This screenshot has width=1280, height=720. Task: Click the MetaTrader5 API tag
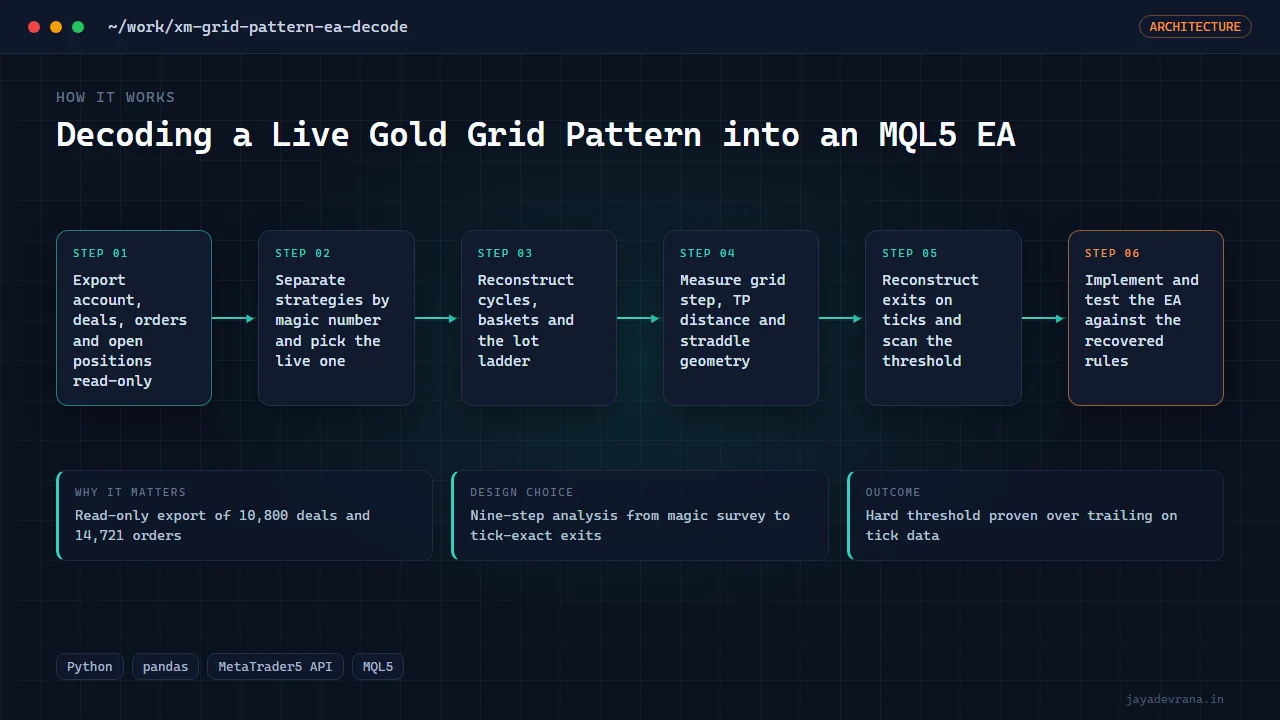275,667
